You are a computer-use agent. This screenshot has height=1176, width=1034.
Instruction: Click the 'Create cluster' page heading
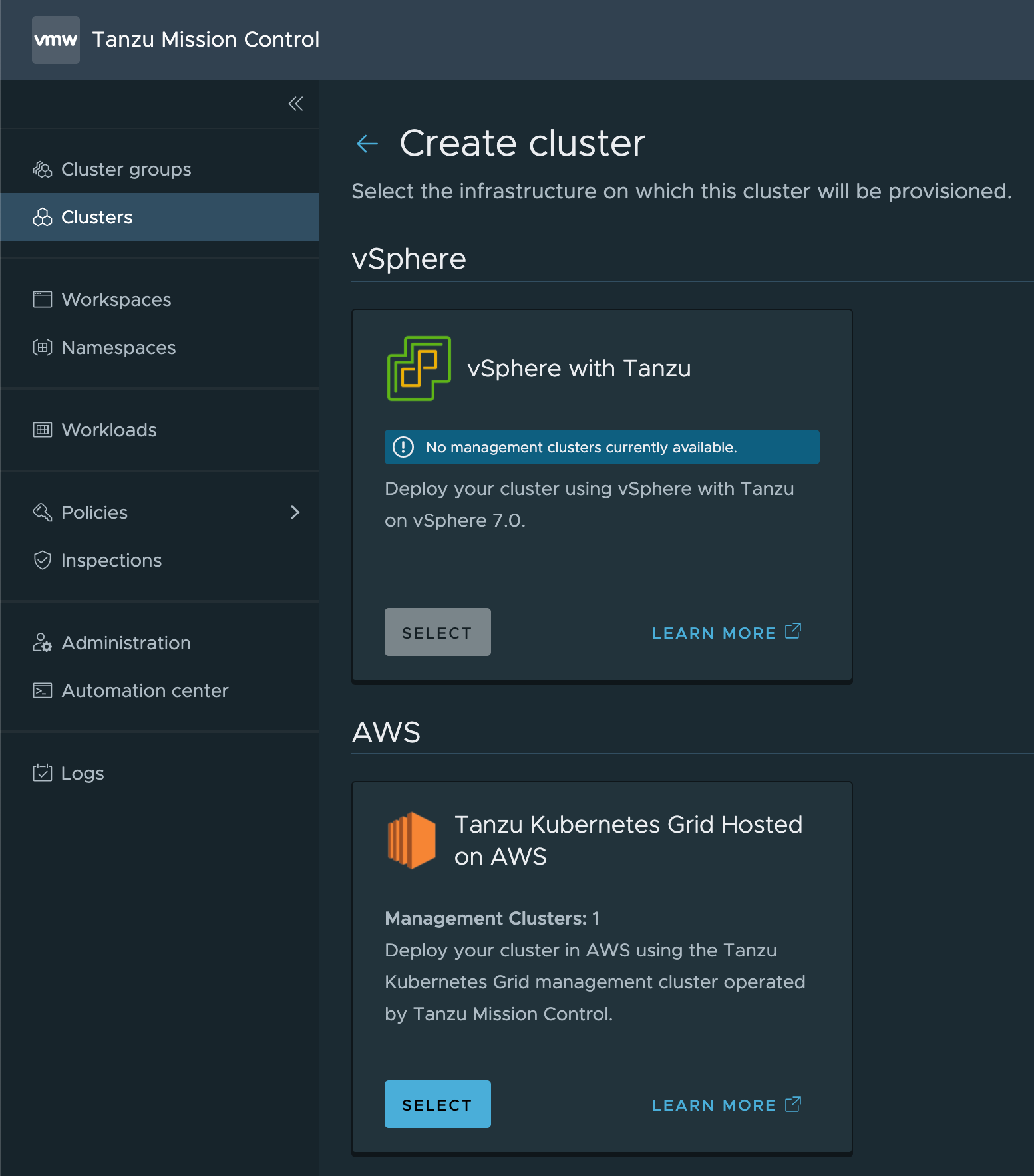pos(522,143)
